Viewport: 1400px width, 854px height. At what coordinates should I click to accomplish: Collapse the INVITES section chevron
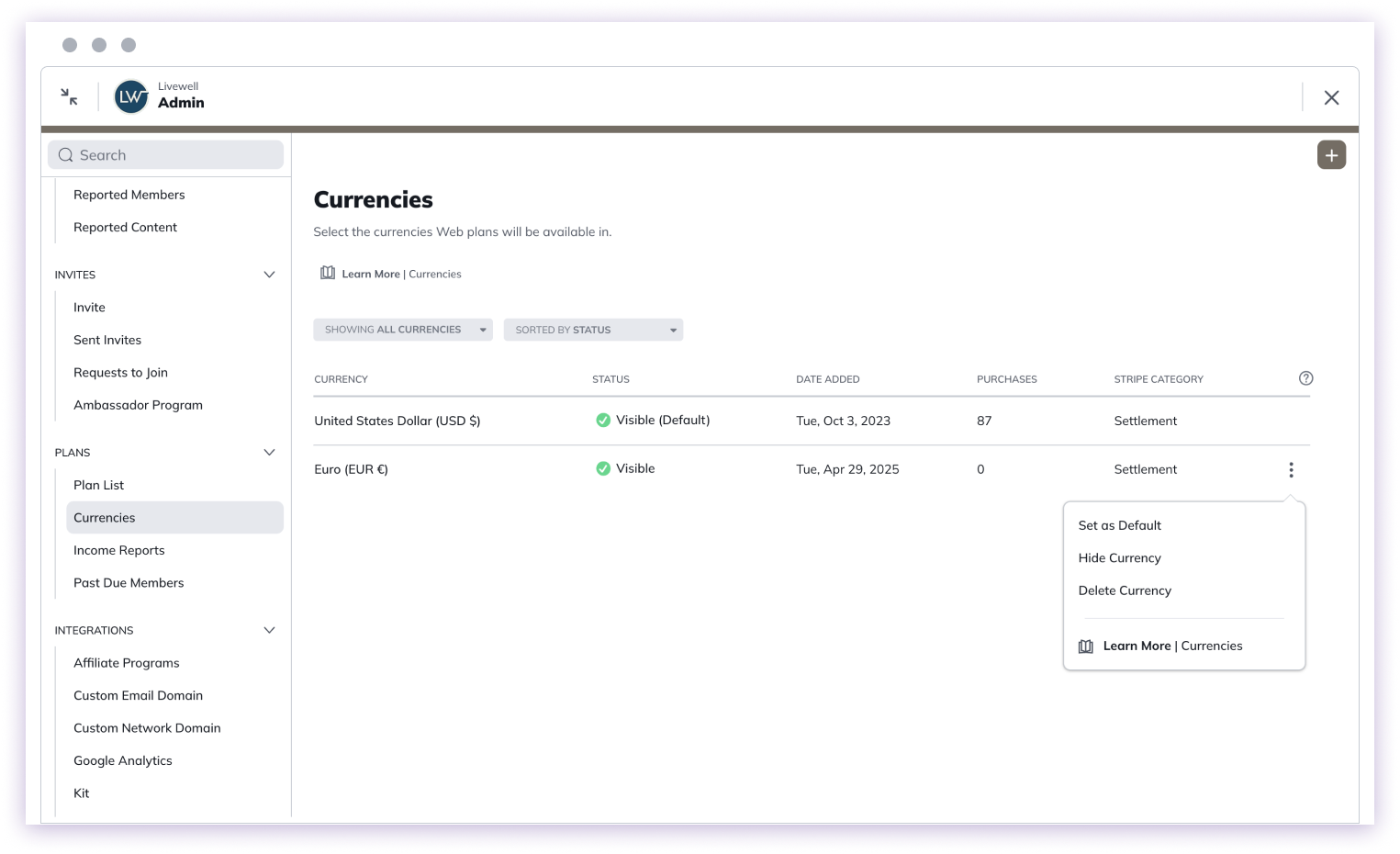269,275
